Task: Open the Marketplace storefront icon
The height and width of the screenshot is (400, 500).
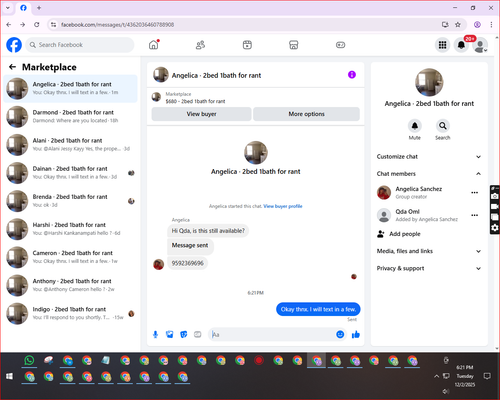Action: click(x=294, y=45)
